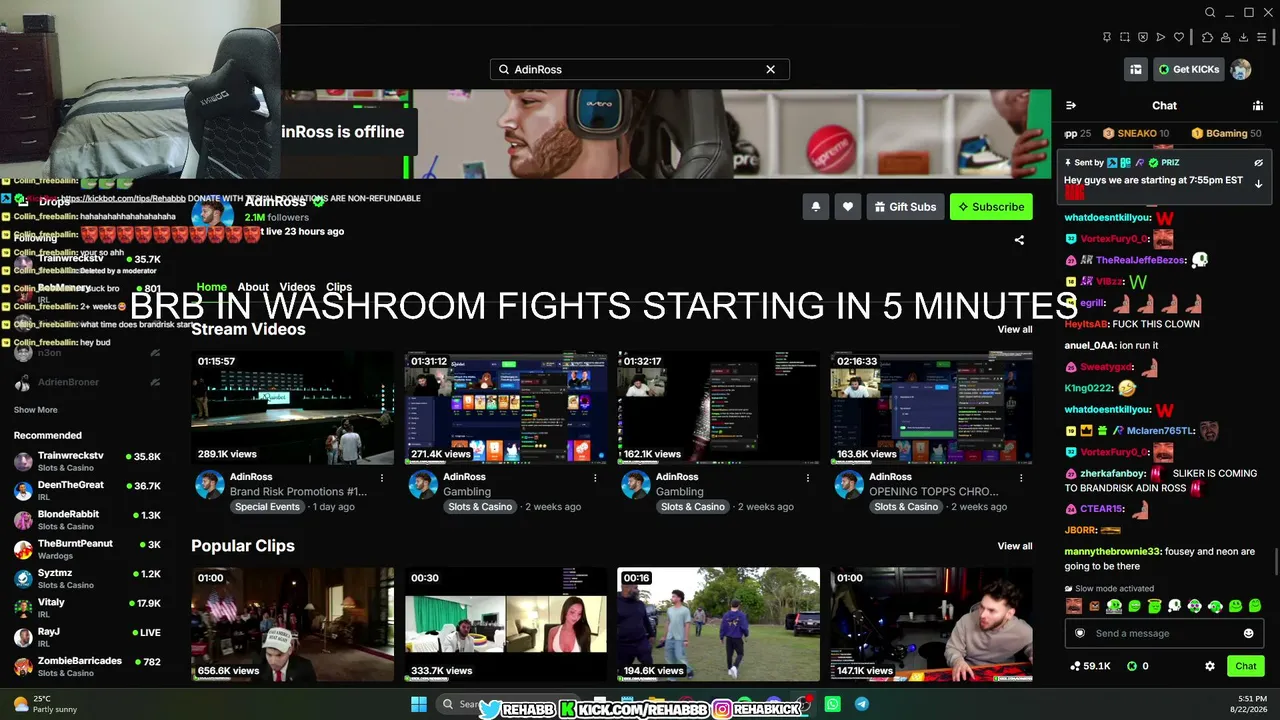Open the browser downloads icon
The image size is (1280, 720).
pos(1243,37)
